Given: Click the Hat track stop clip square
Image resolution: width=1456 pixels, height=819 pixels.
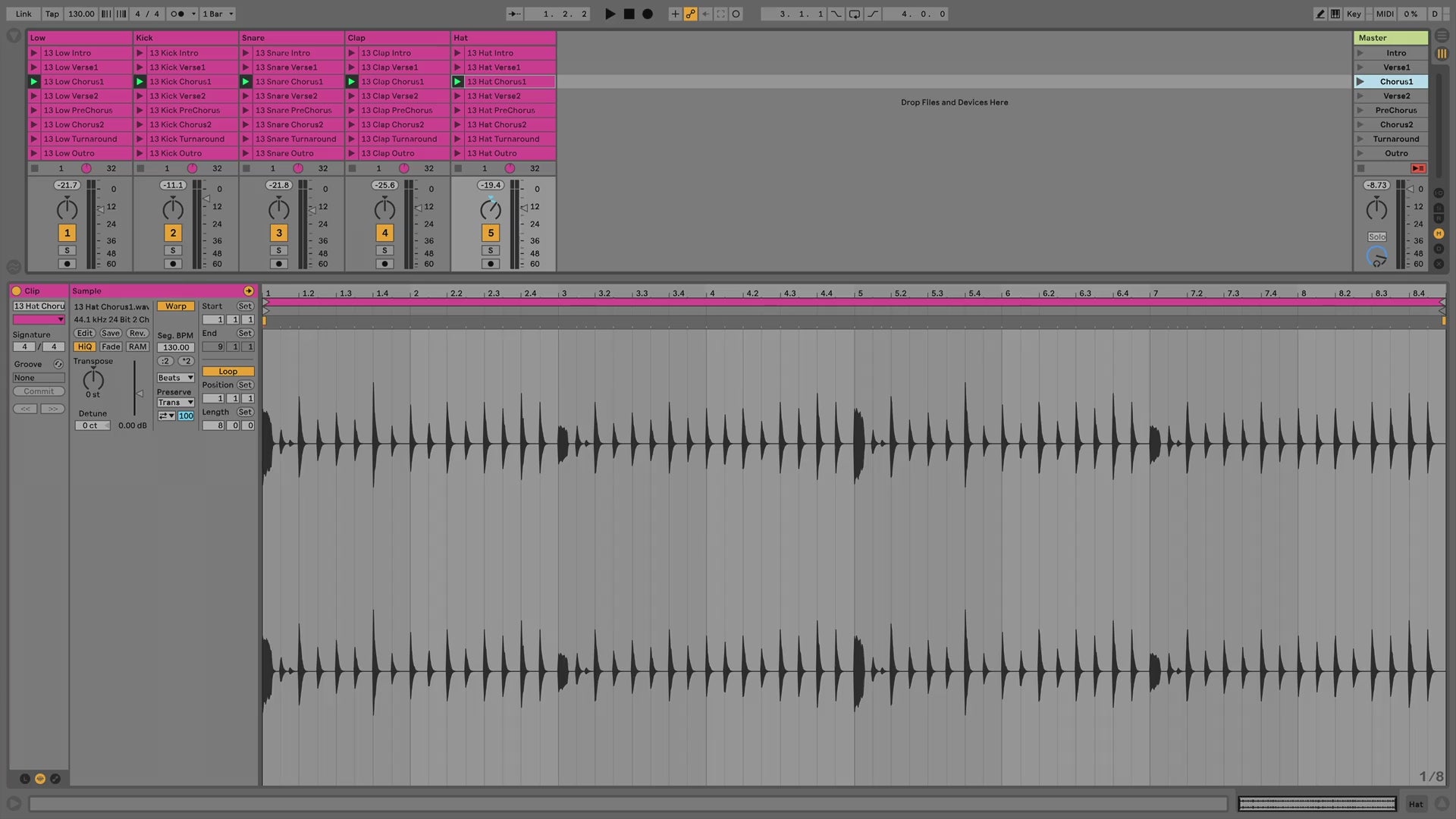Looking at the screenshot, I should coord(458,168).
